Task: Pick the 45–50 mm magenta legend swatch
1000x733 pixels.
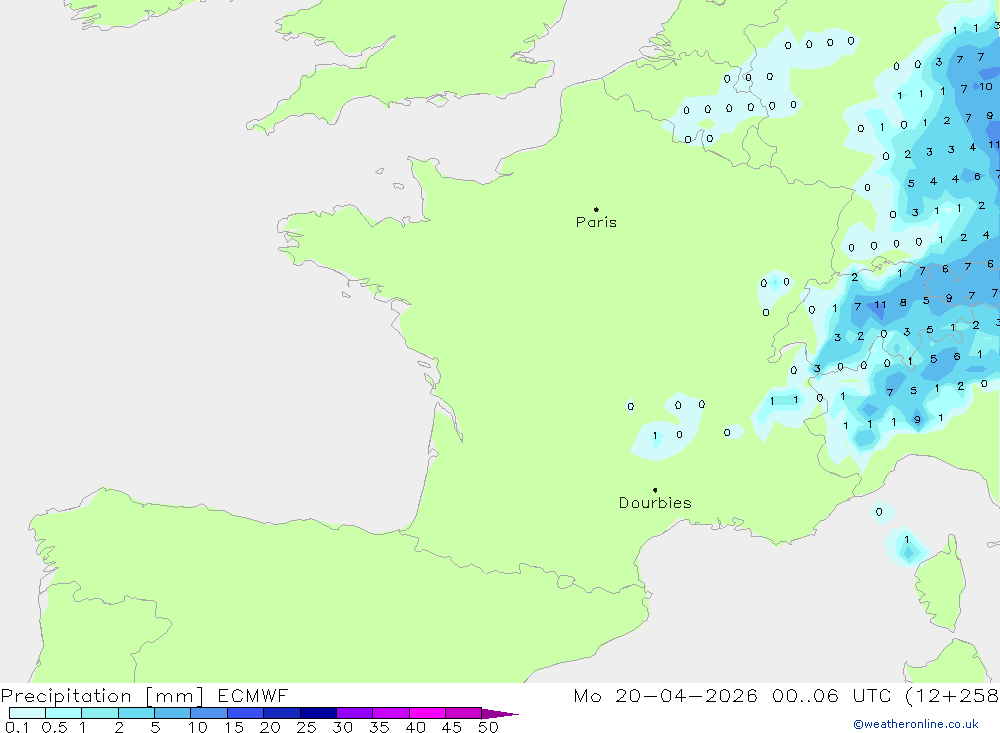Action: (463, 714)
